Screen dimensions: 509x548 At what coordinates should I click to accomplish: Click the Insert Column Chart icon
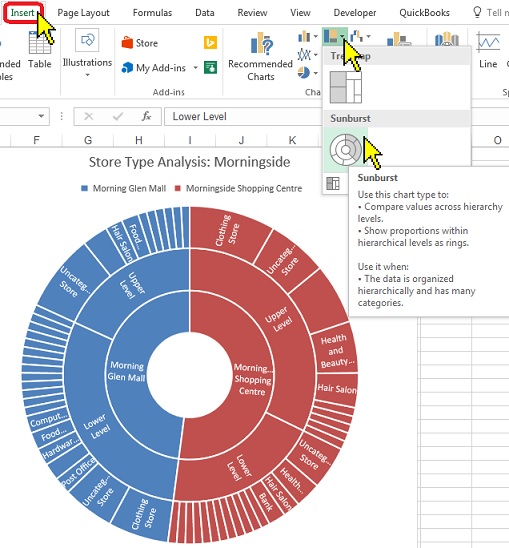point(304,36)
